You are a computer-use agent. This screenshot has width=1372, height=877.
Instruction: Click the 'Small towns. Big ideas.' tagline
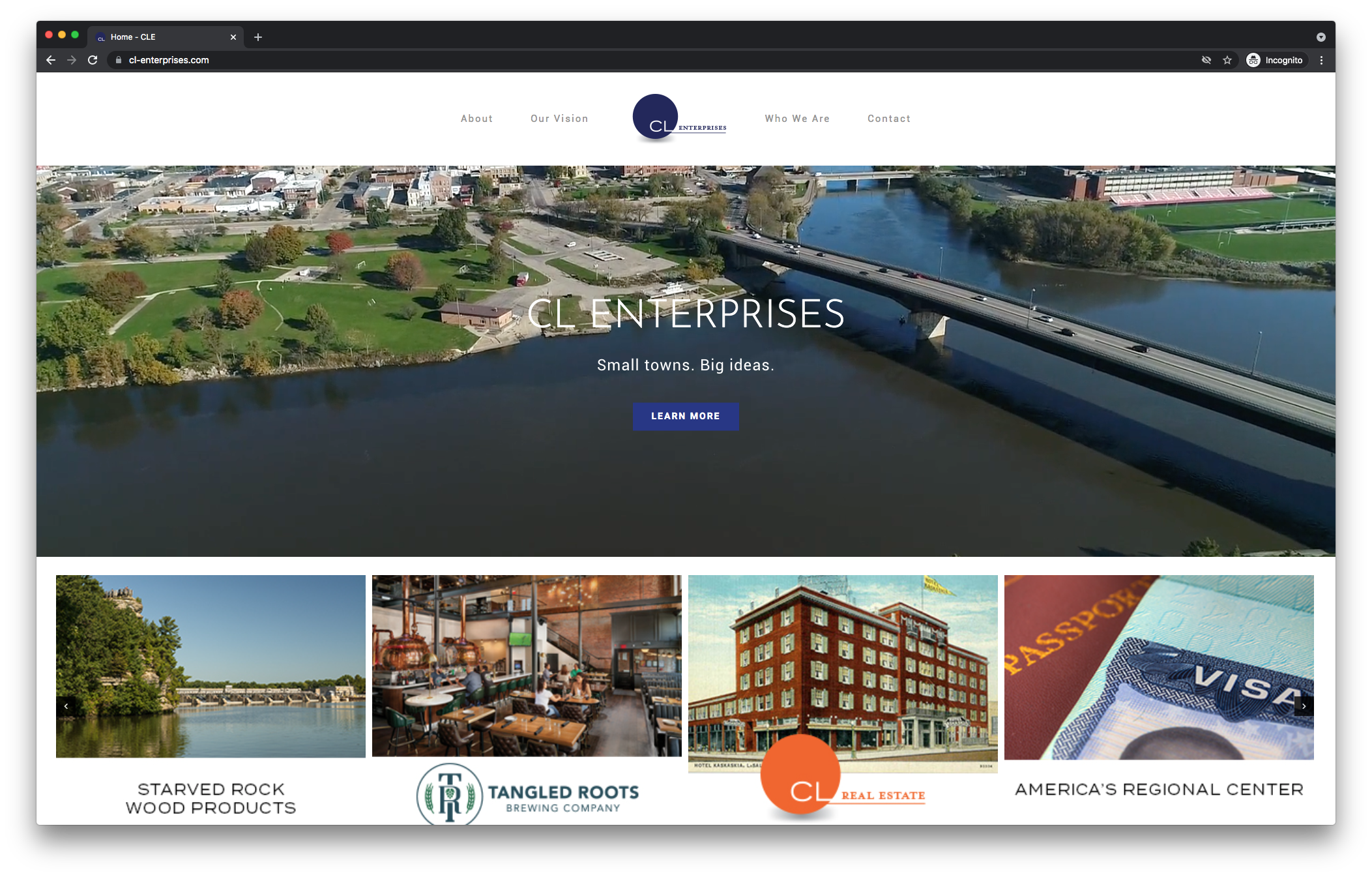coord(686,365)
